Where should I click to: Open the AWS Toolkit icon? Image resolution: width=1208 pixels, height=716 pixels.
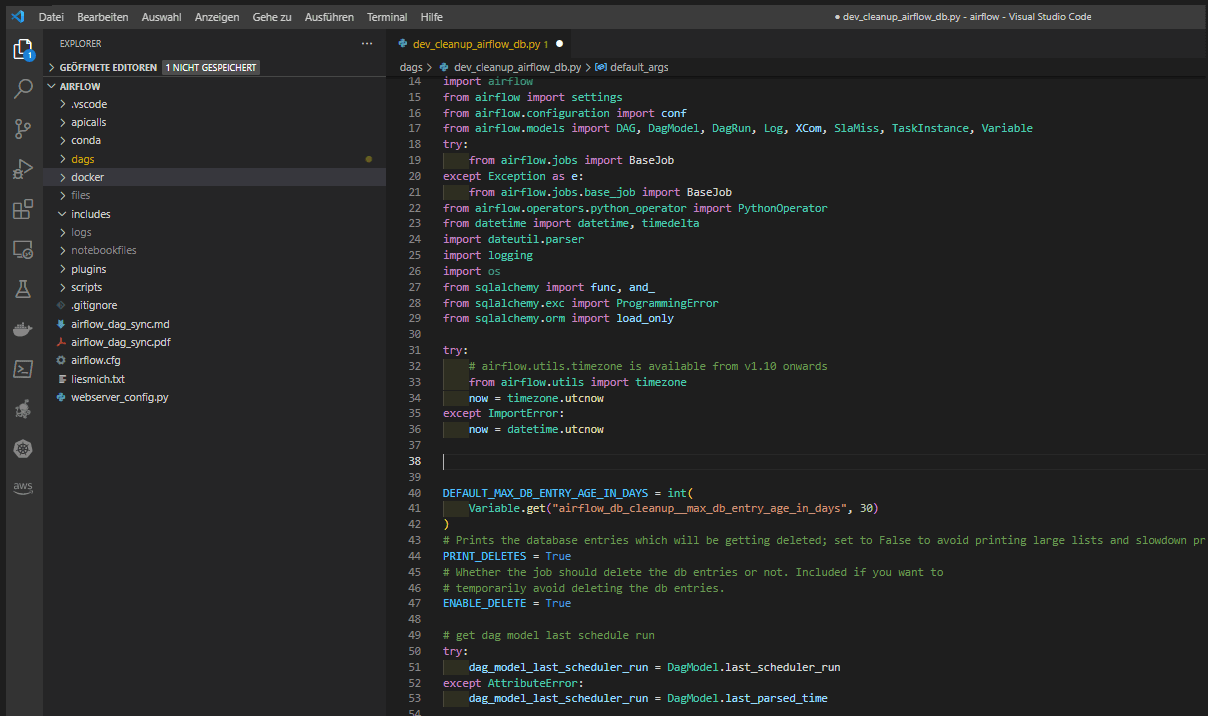(22, 488)
